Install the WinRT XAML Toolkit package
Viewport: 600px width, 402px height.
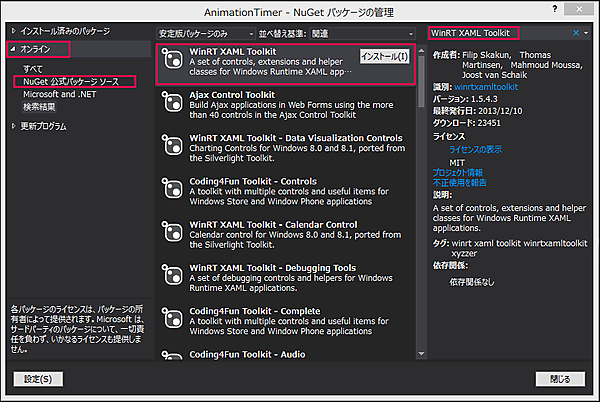[385, 57]
